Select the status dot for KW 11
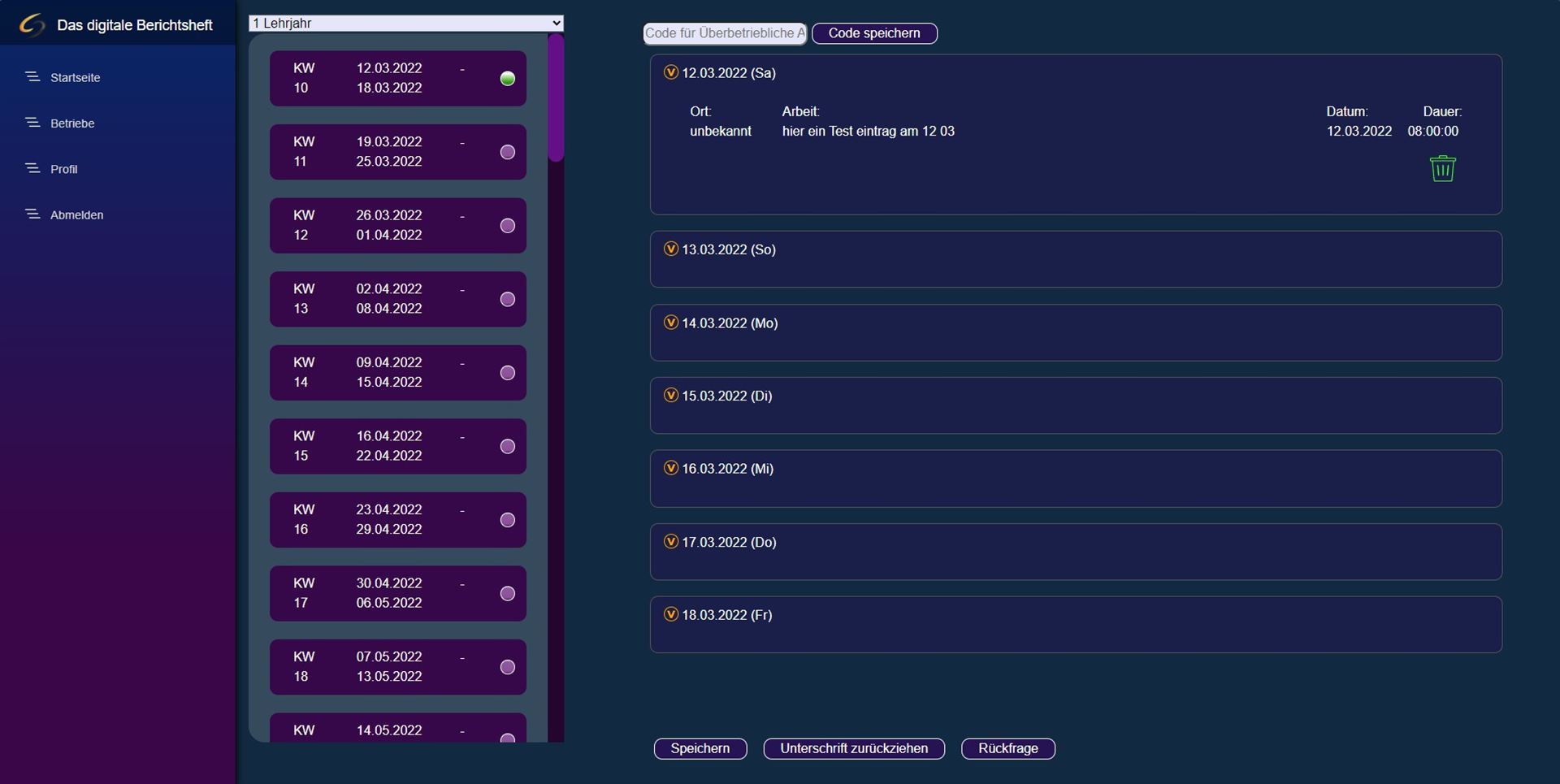The width and height of the screenshot is (1560, 784). 508,152
